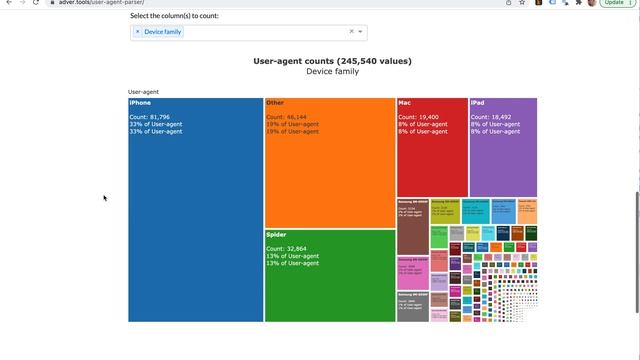Viewport: 640px width, 360px height.
Task: Click the olive-yellow Samsung treemap block
Action: [x=445, y=211]
